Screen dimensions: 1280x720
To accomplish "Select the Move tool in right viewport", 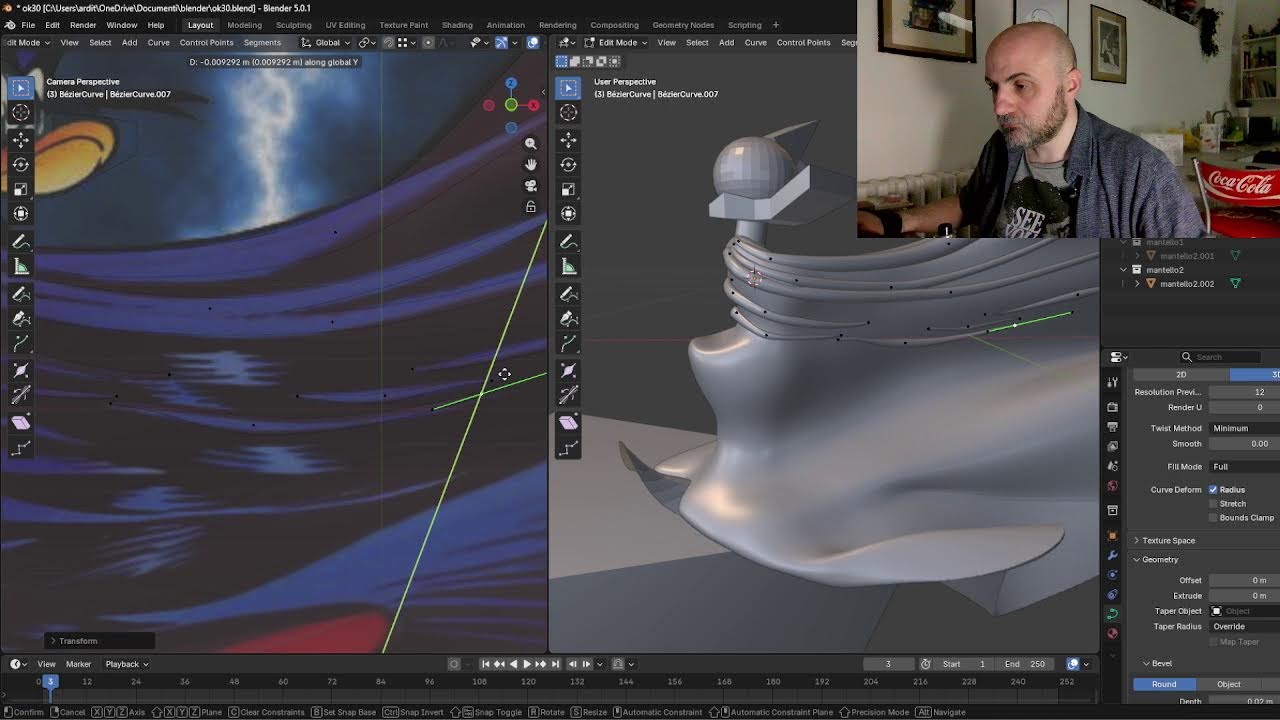I will click(569, 141).
